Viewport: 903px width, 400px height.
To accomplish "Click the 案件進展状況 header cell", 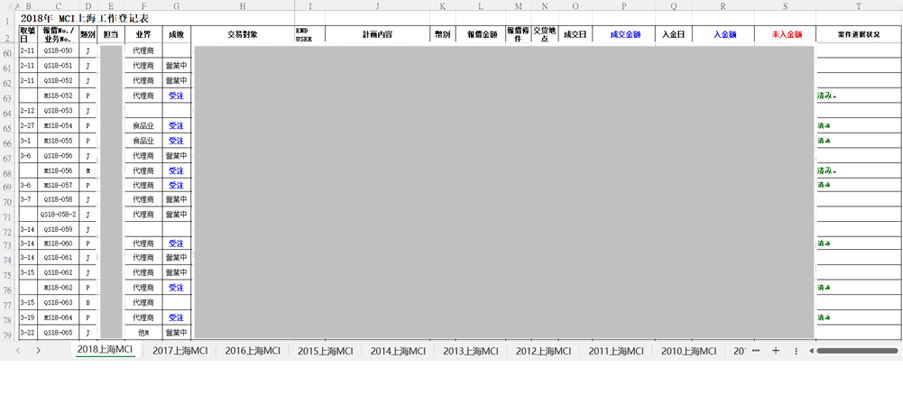I will 859,34.
